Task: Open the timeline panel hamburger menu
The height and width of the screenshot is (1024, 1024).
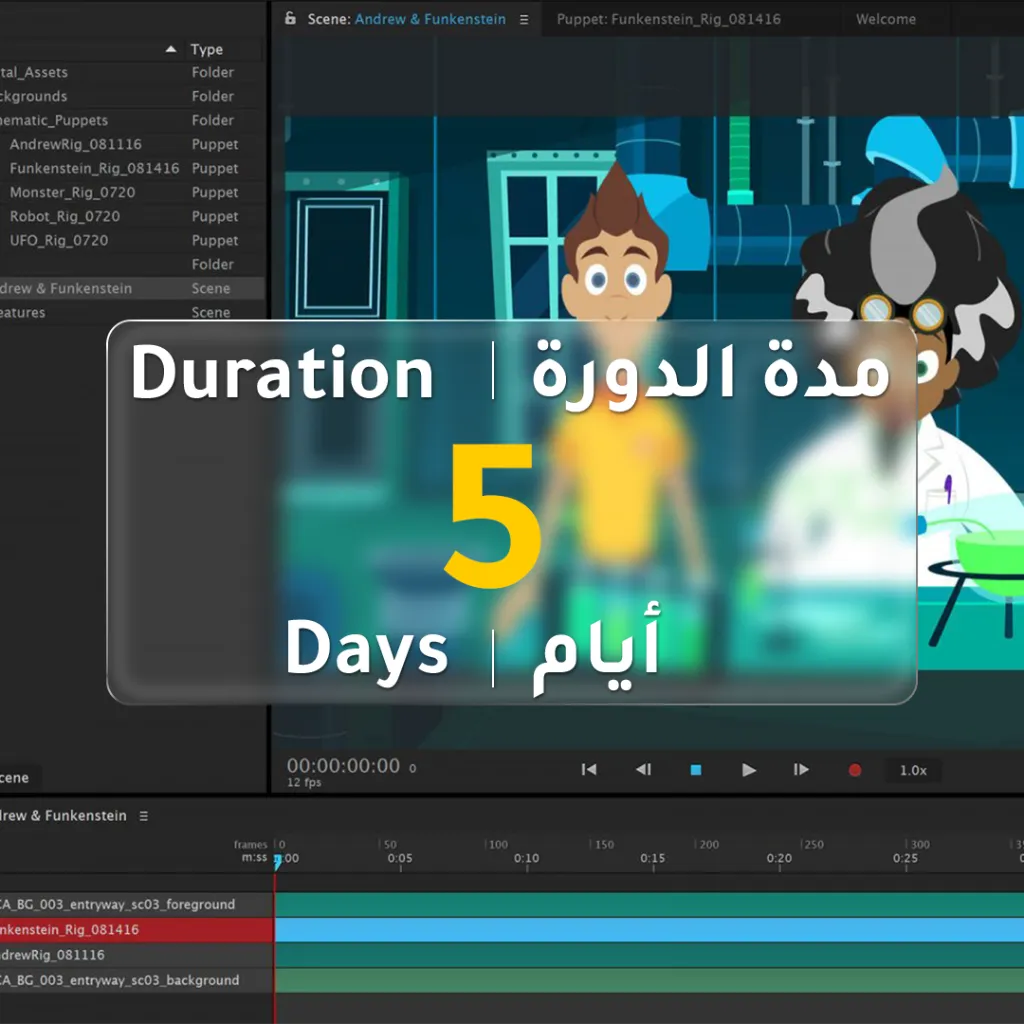Action: click(x=144, y=816)
